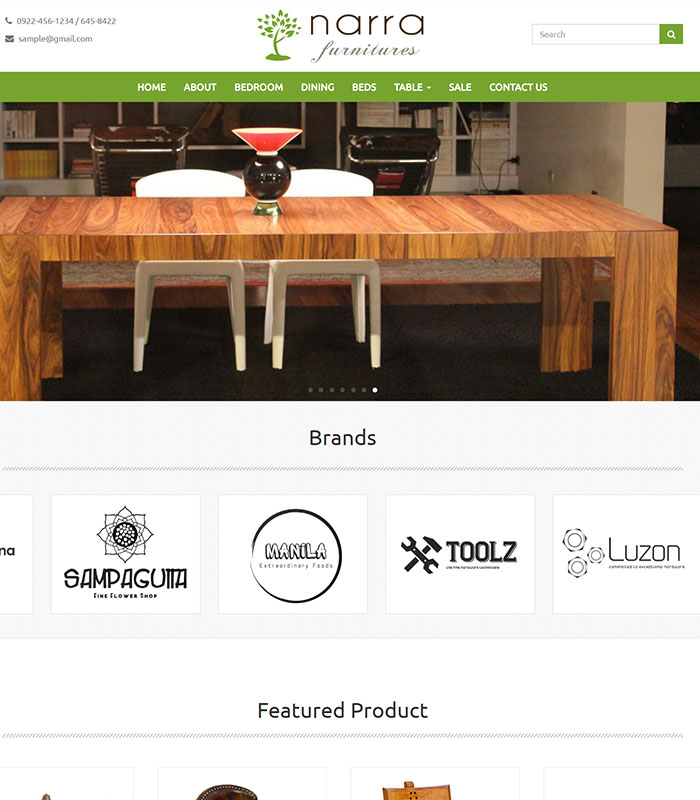The image size is (700, 800).
Task: Select the fourth carousel slide dot
Action: point(342,390)
